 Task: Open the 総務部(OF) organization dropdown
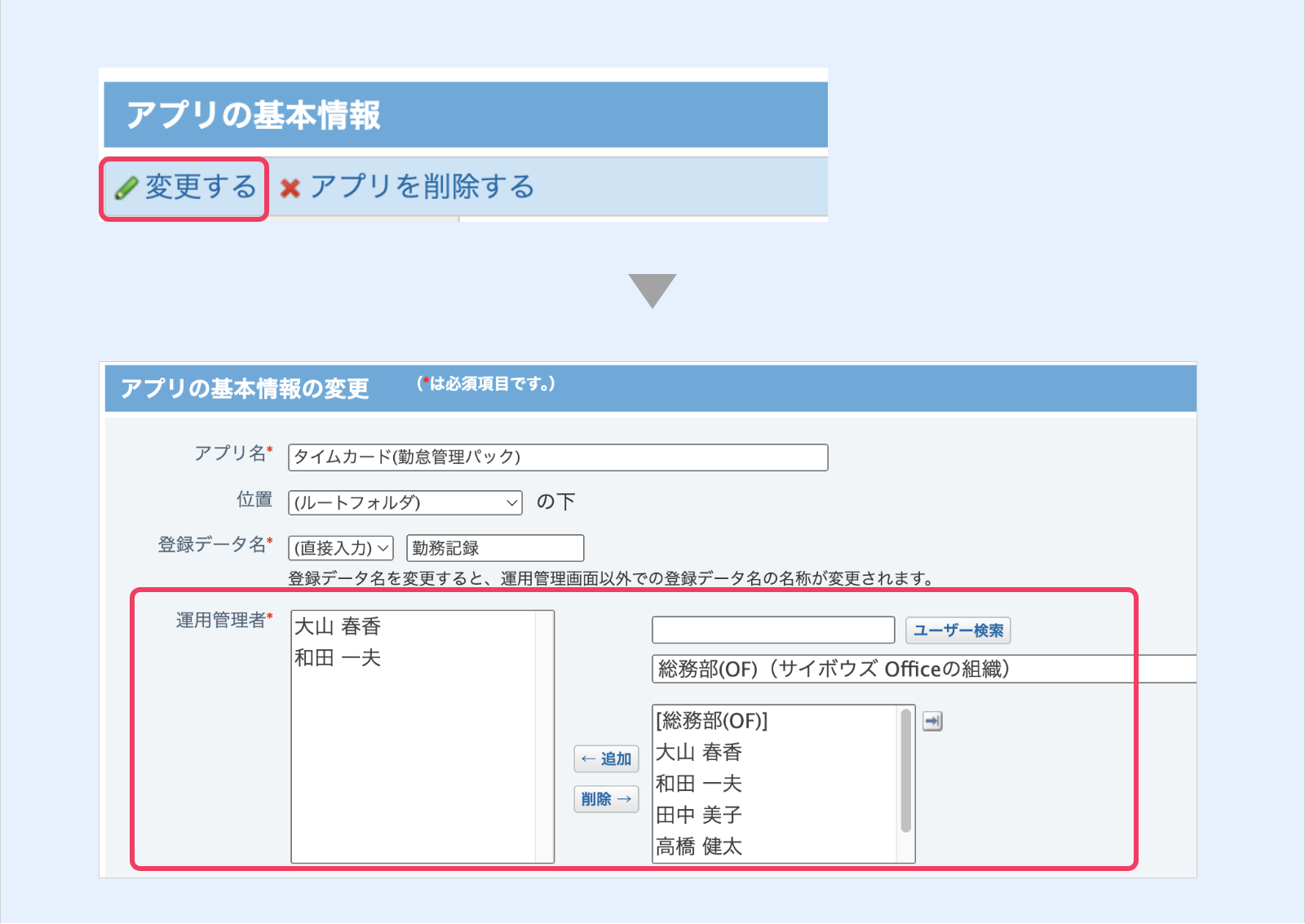924,669
